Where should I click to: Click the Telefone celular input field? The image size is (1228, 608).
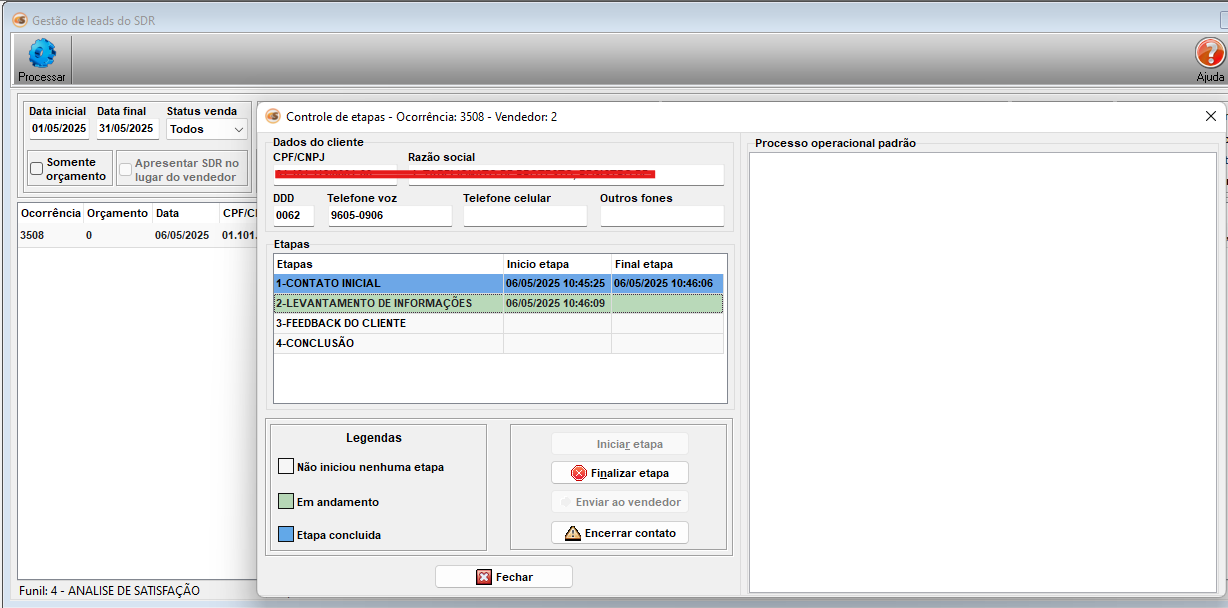coord(524,215)
